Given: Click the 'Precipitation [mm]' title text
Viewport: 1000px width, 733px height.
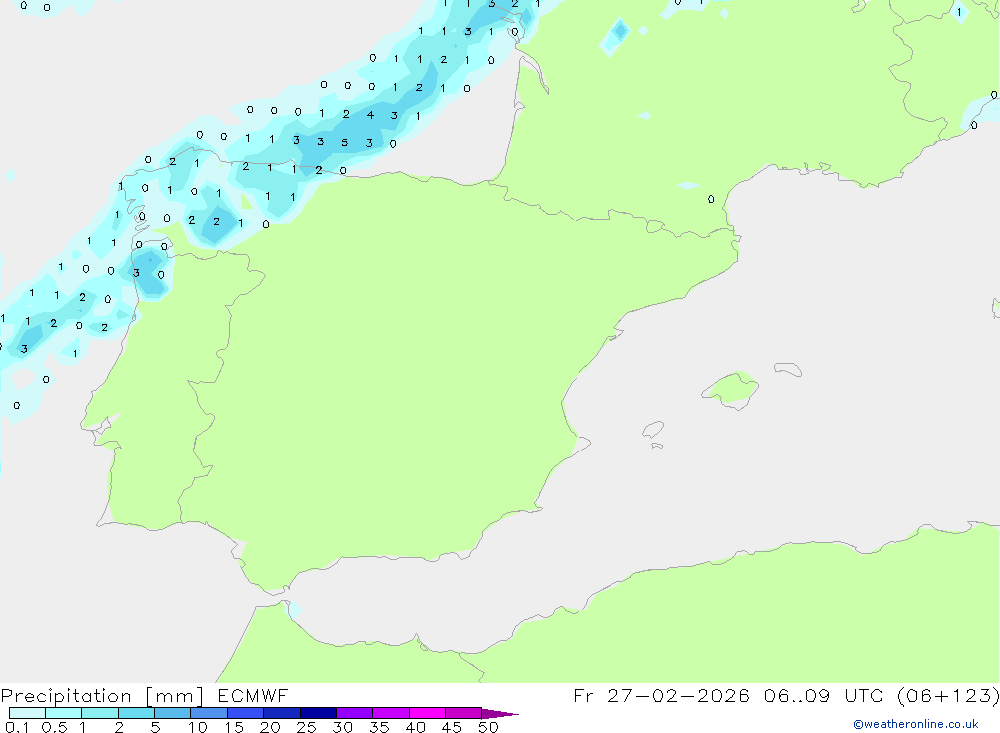Looking at the screenshot, I should click(102, 696).
